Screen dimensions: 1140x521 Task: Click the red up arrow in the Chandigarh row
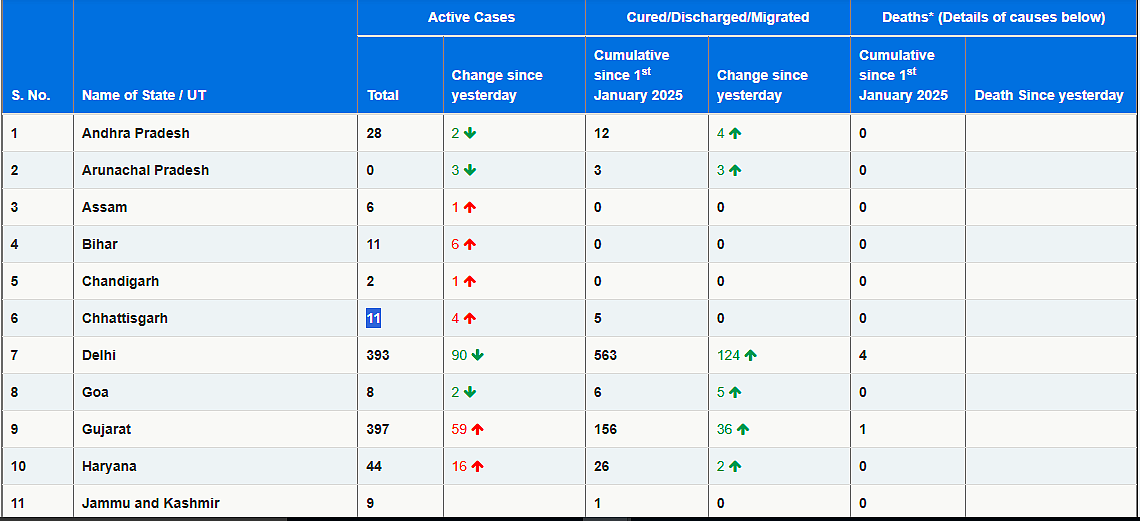tap(470, 281)
